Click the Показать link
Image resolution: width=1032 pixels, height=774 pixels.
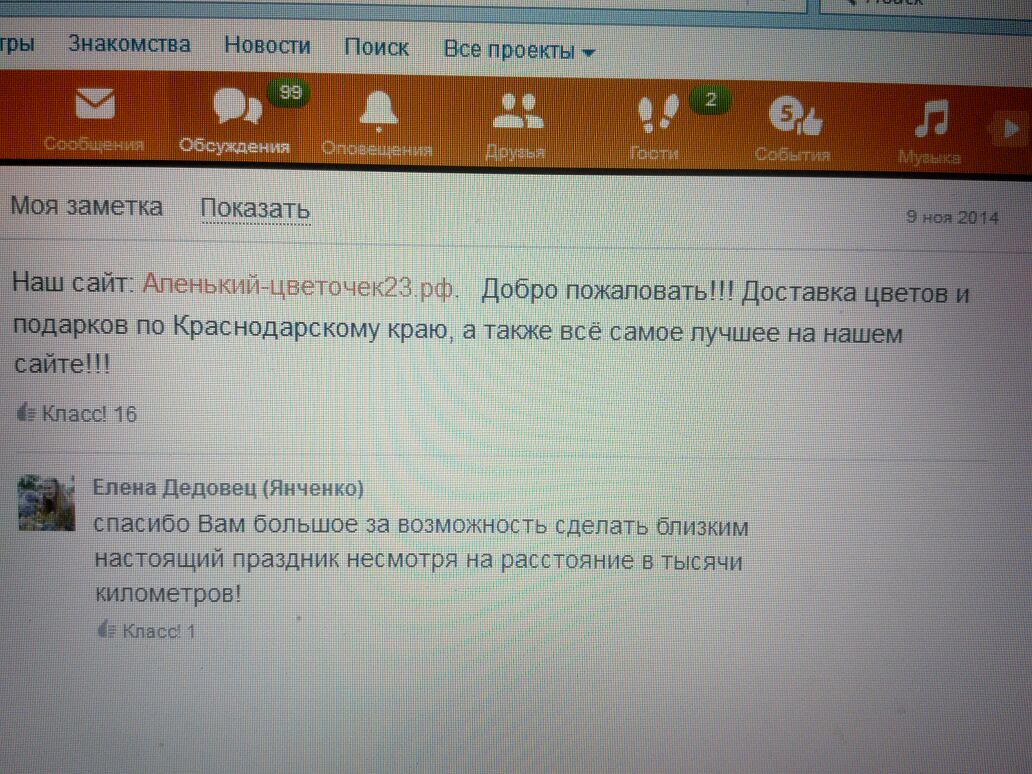(x=254, y=210)
